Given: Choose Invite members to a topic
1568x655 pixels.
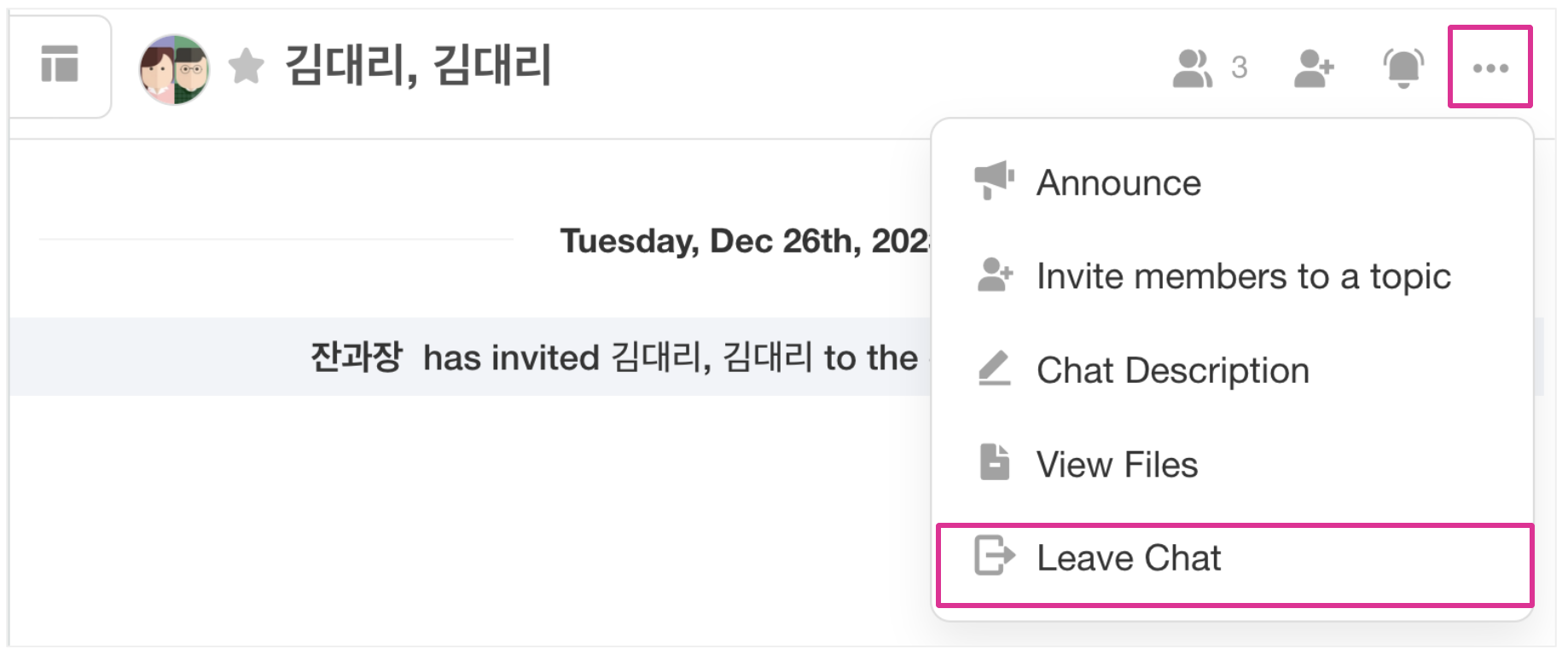Looking at the screenshot, I should (1243, 277).
